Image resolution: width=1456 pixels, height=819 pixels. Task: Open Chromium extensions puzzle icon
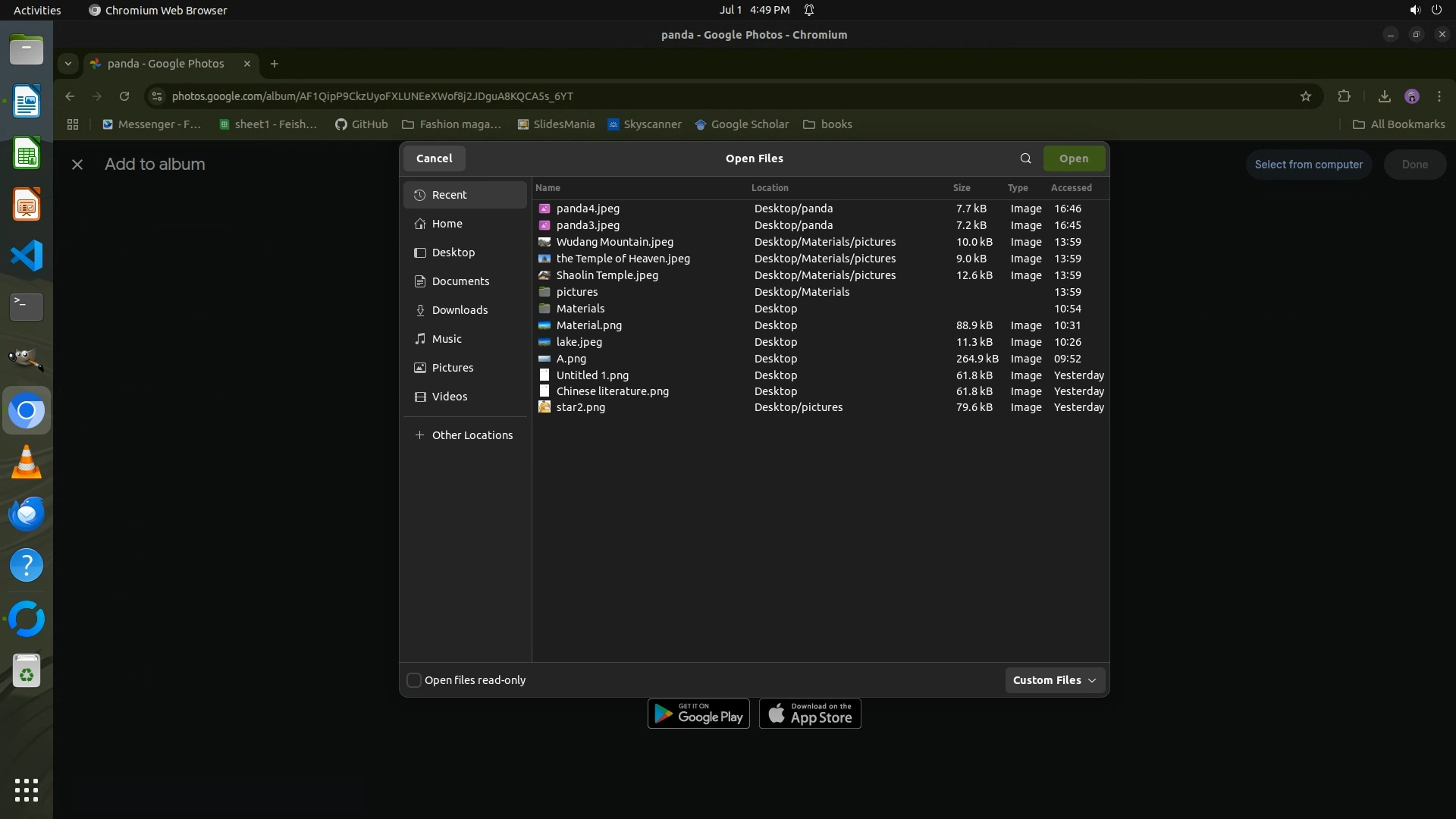click(1344, 96)
